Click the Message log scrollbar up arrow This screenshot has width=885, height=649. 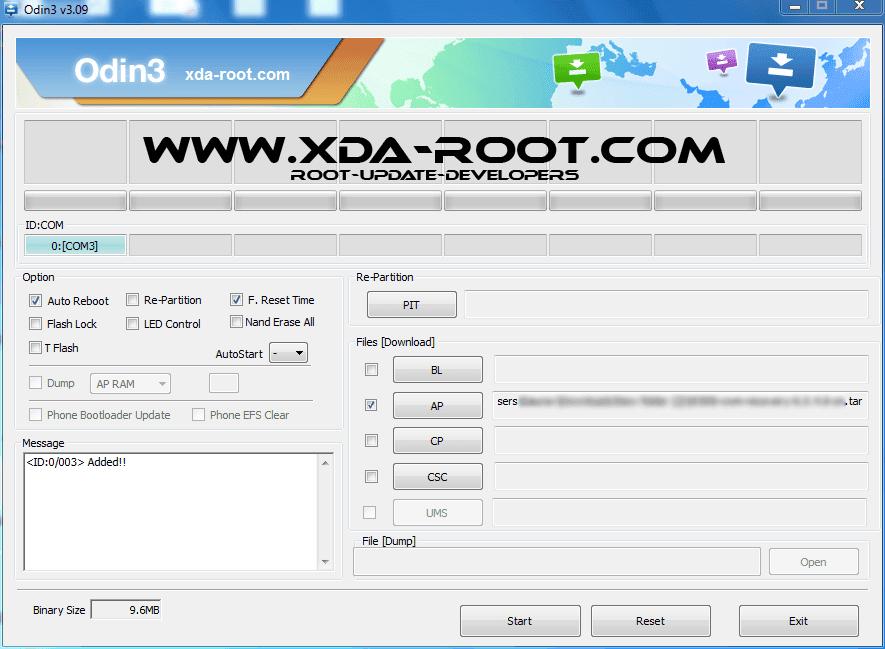coord(325,463)
